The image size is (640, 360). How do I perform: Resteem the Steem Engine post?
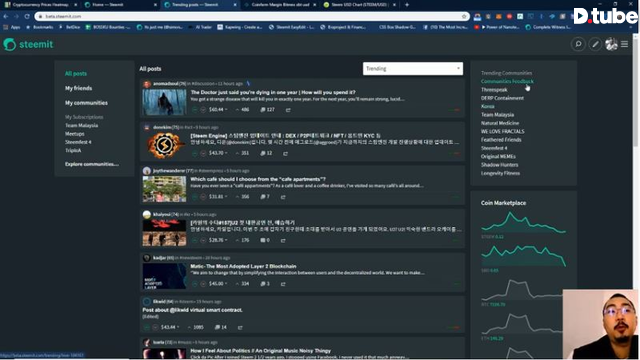[285, 153]
